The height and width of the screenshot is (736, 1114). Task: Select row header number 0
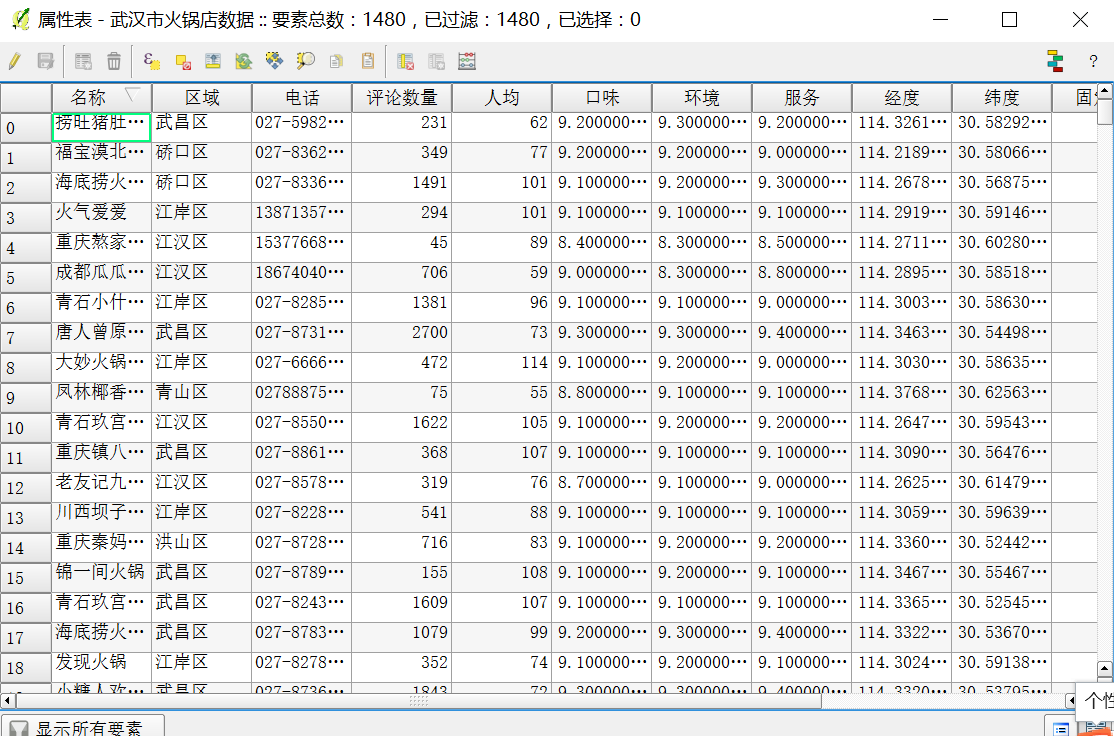click(26, 128)
